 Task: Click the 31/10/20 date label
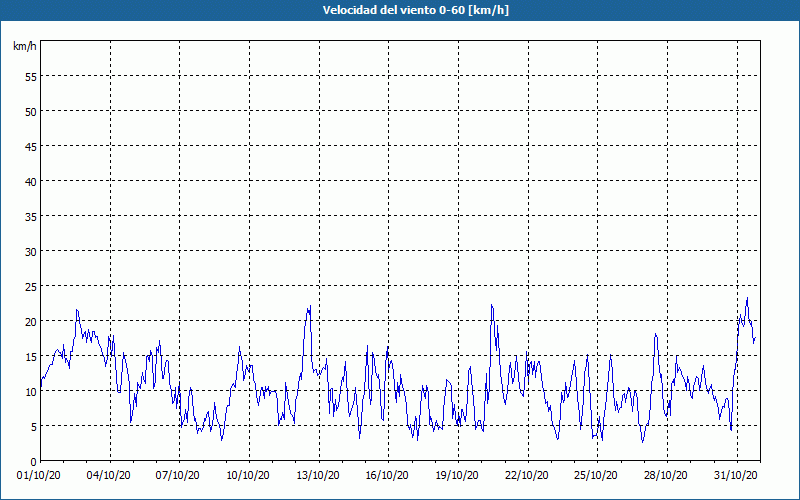[x=736, y=475]
